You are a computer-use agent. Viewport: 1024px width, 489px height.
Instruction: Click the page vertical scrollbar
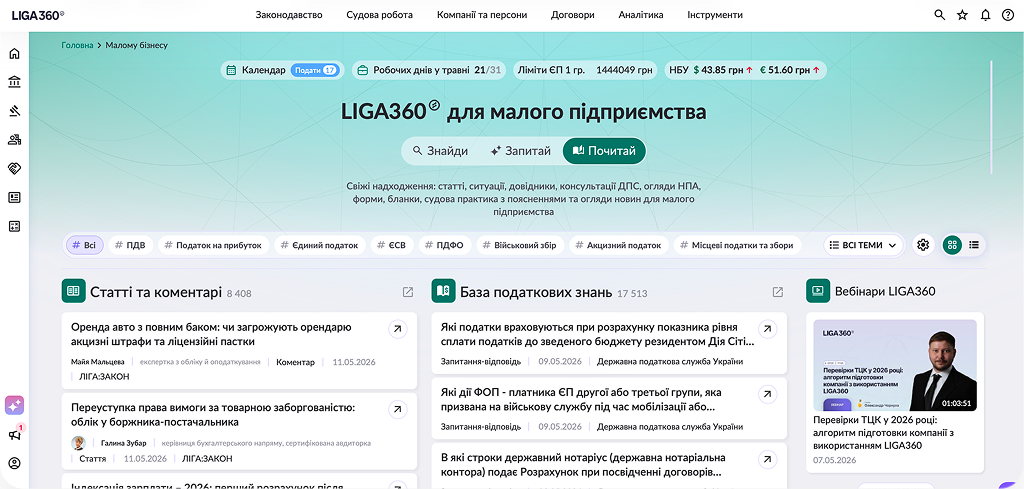[992, 118]
